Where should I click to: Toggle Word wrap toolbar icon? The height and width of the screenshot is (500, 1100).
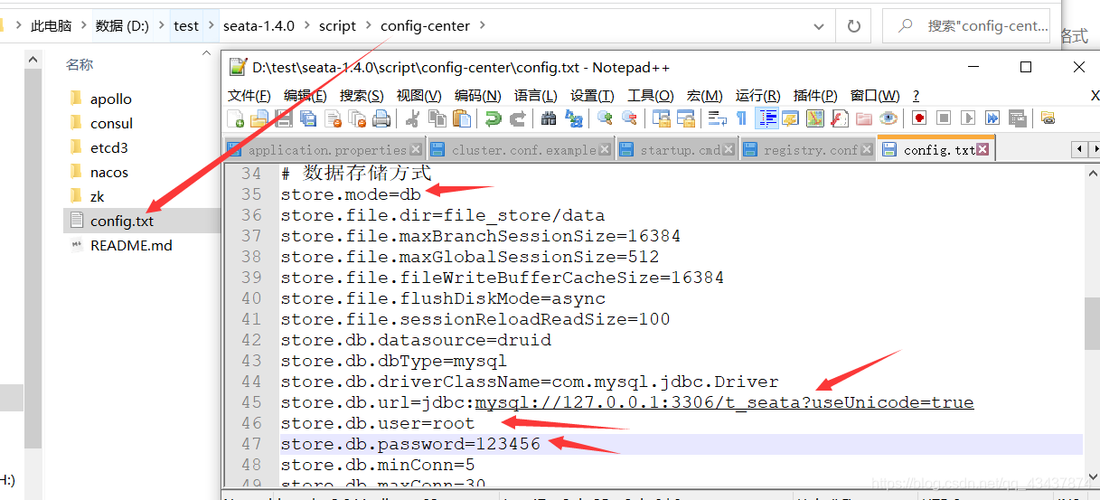(717, 119)
